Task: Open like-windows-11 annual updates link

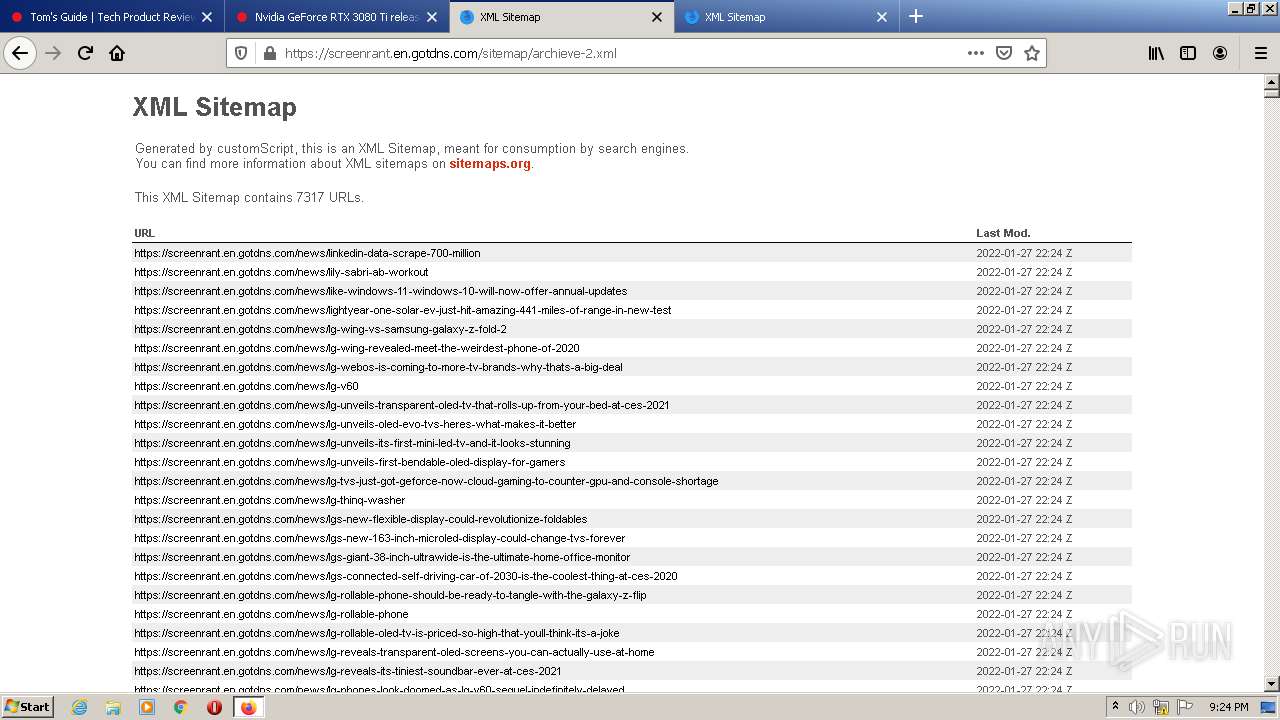Action: [381, 291]
